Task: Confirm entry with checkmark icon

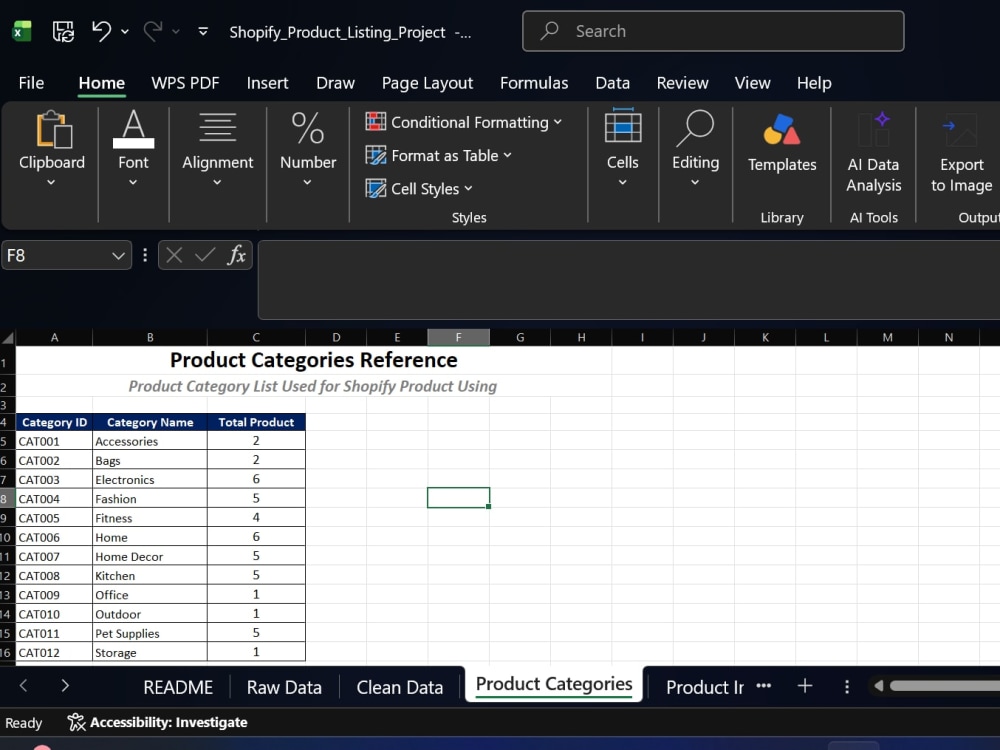Action: point(205,255)
